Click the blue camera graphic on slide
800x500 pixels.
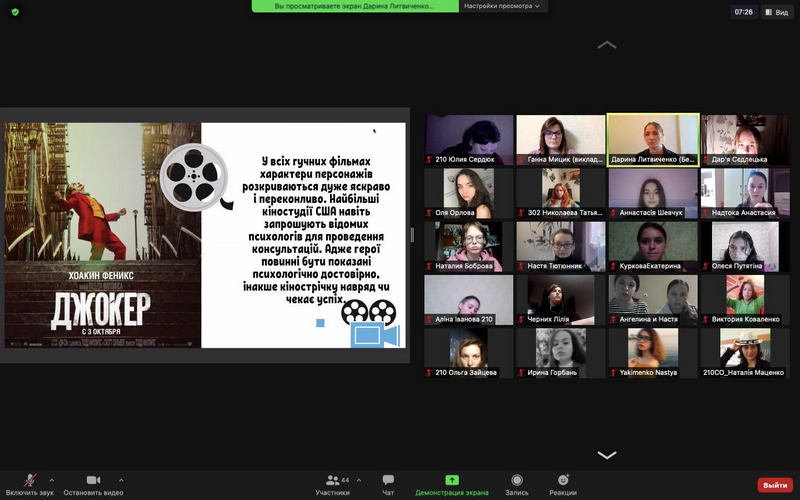tap(375, 335)
